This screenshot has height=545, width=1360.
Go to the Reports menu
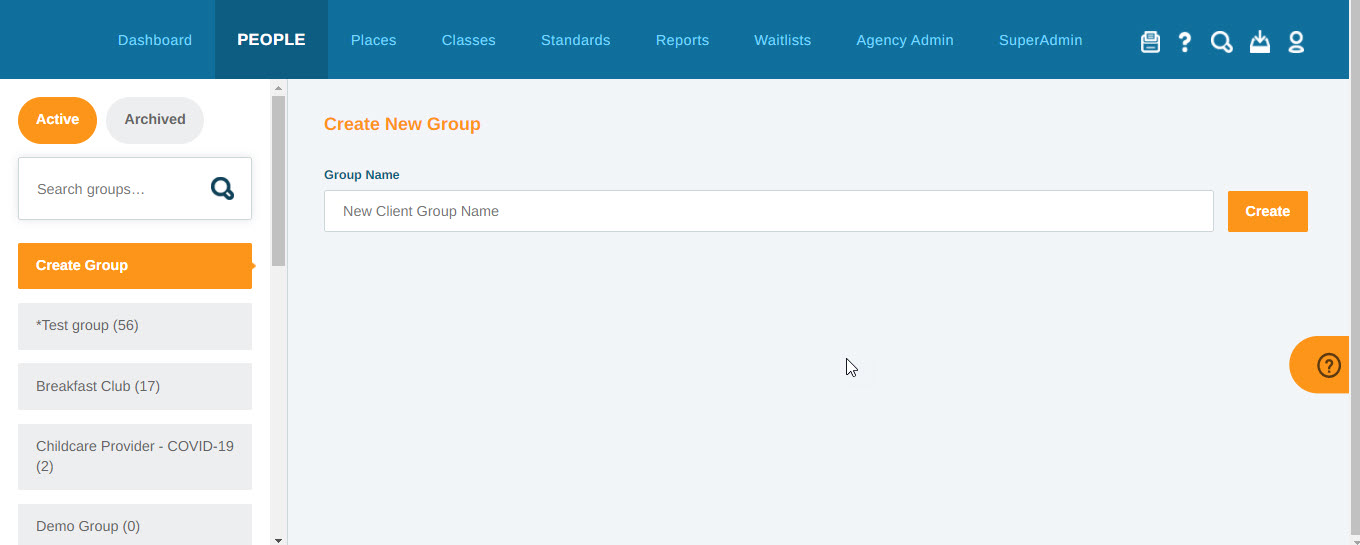point(682,40)
